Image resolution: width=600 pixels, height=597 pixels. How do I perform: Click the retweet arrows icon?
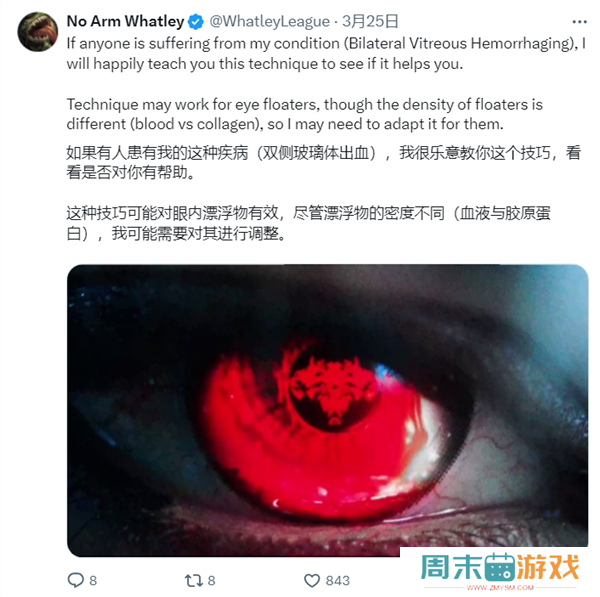(194, 580)
